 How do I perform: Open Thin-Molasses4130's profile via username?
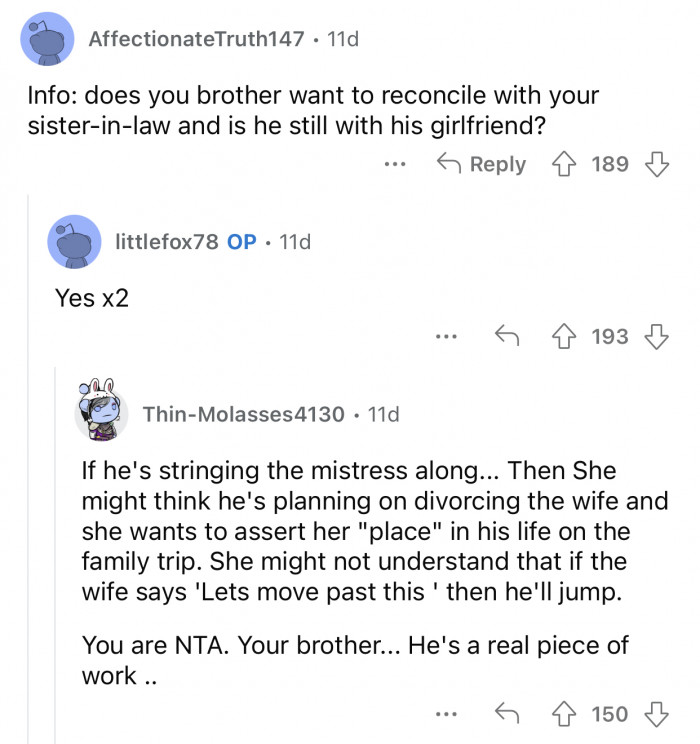[244, 414]
